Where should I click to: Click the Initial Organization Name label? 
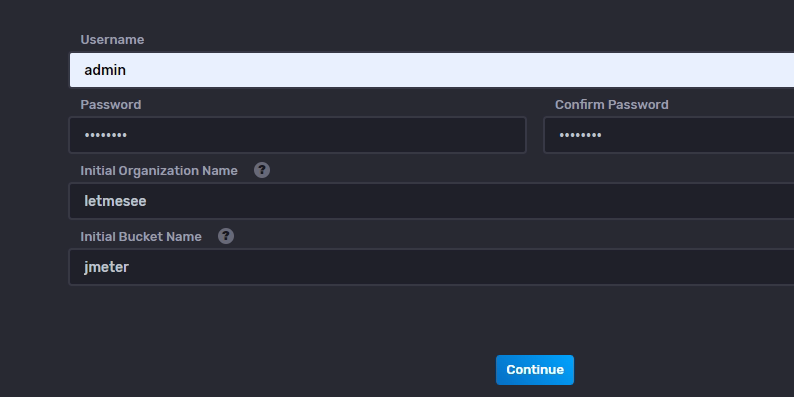(158, 171)
